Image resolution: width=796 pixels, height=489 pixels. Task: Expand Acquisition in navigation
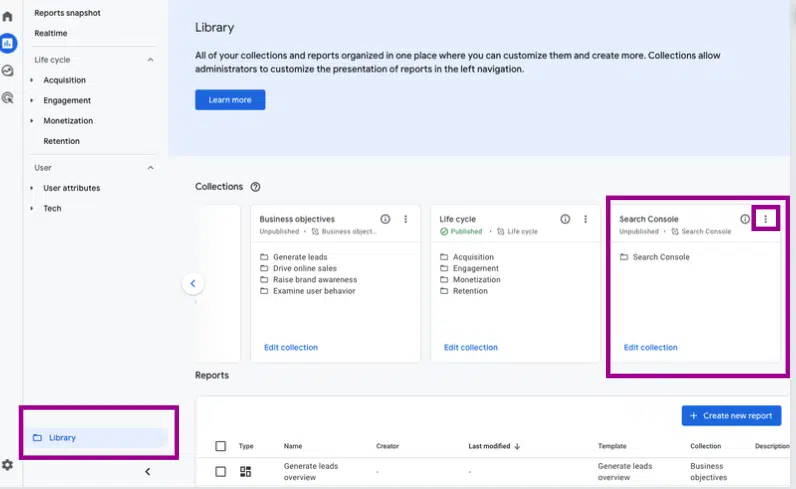tap(31, 80)
